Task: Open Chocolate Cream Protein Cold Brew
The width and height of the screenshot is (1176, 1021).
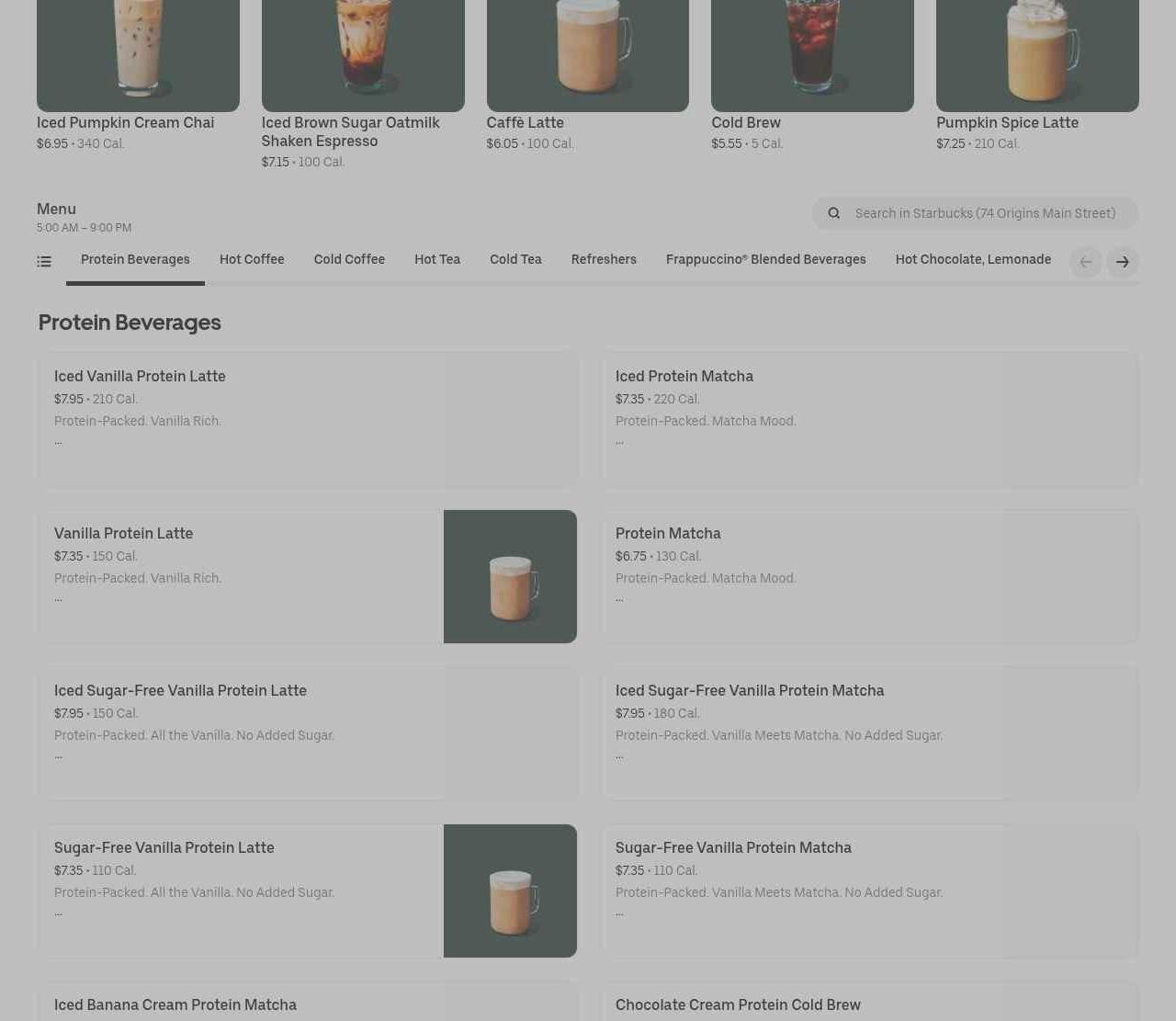Action: coord(870,1002)
